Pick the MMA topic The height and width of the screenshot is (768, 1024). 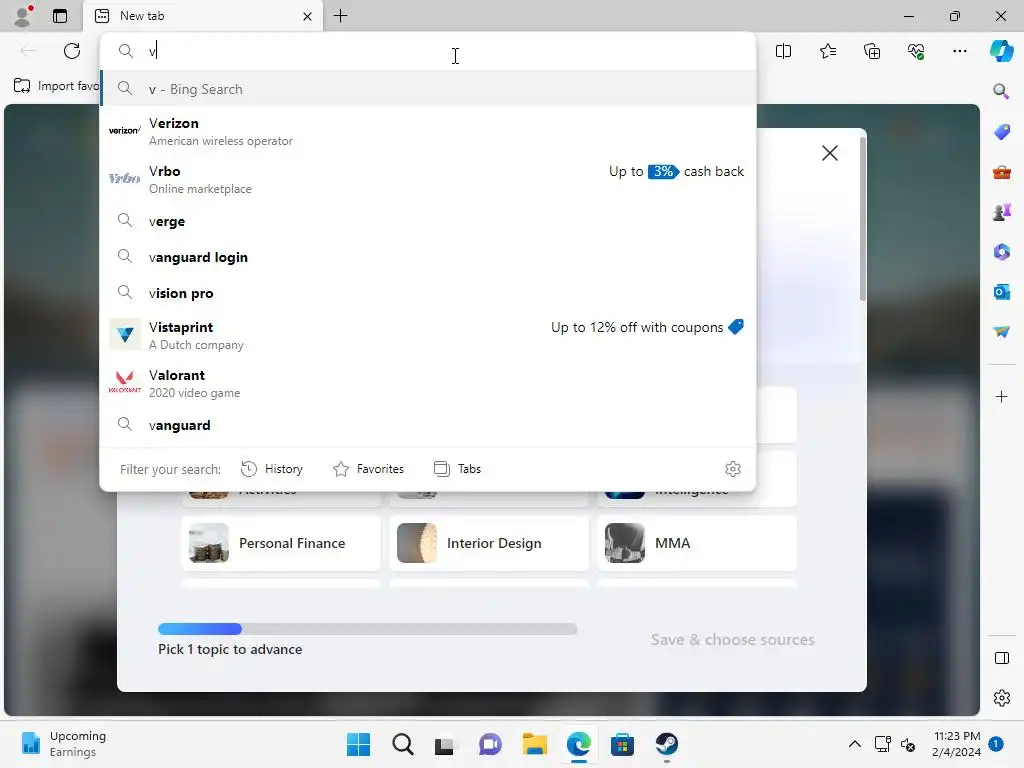click(697, 543)
